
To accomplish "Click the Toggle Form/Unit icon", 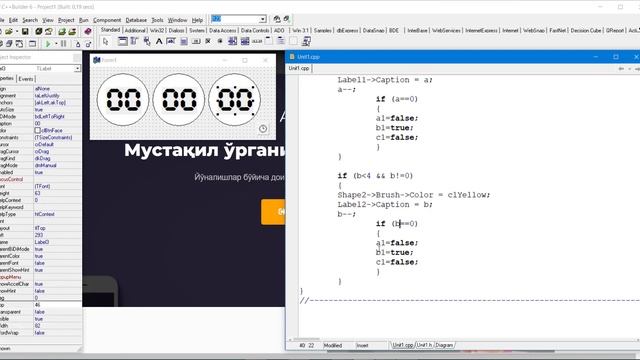I will tap(19, 44).
